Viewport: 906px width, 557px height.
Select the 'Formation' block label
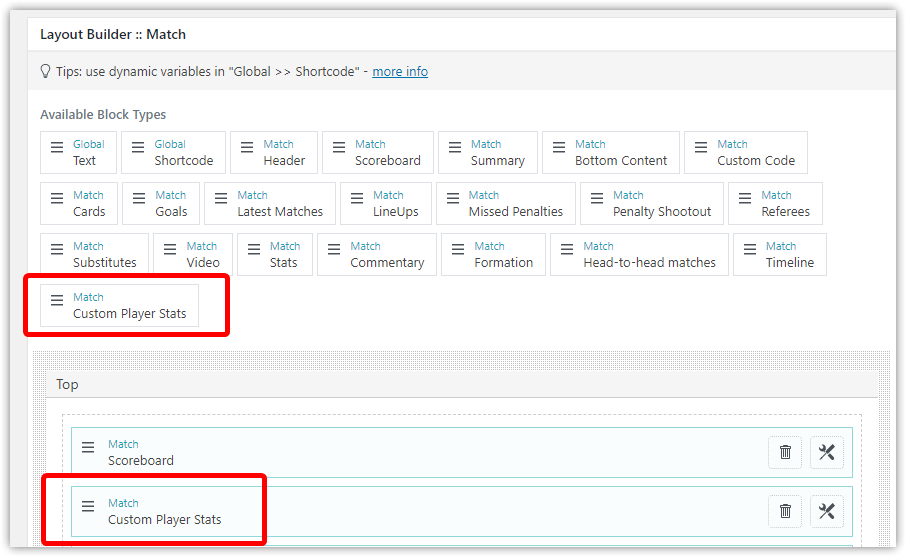pyautogui.click(x=503, y=262)
